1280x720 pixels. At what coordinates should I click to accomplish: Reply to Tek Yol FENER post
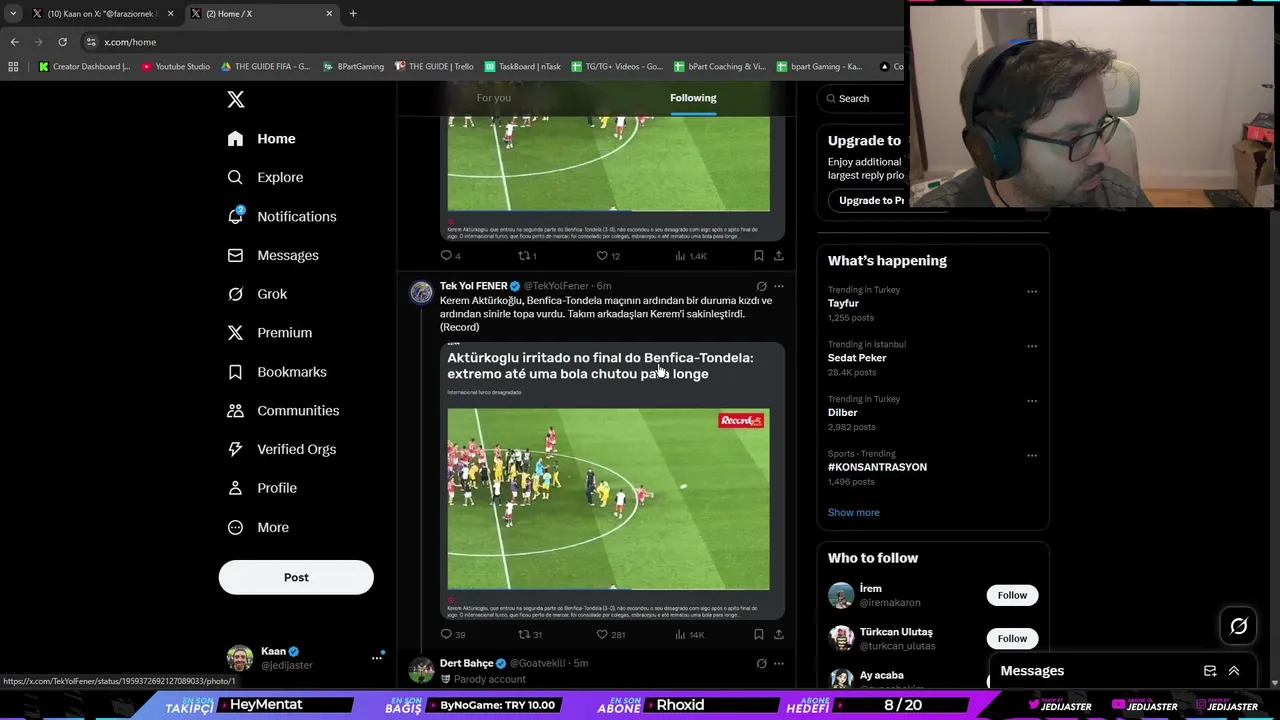pos(452,634)
